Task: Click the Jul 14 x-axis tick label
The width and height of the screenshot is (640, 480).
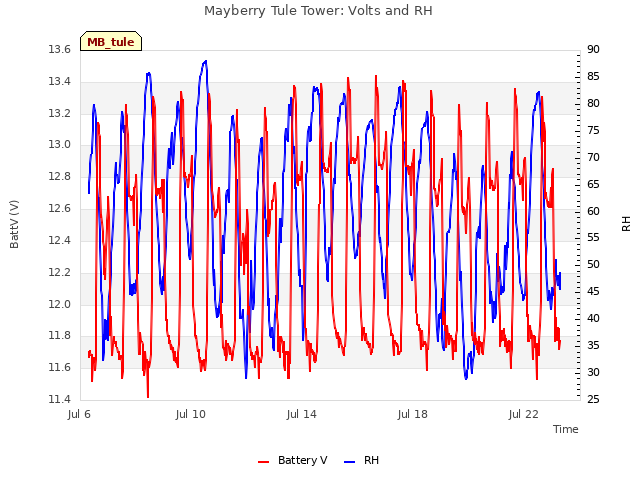Action: tap(302, 414)
